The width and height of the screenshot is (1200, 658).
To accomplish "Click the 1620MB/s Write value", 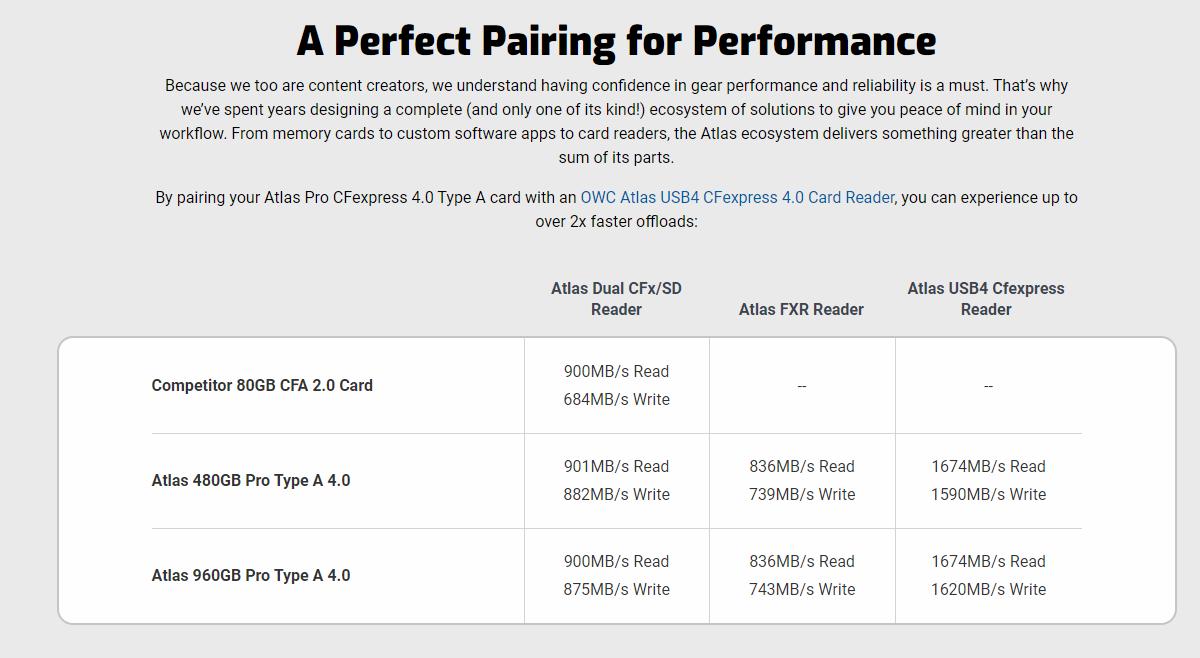I will 988,589.
